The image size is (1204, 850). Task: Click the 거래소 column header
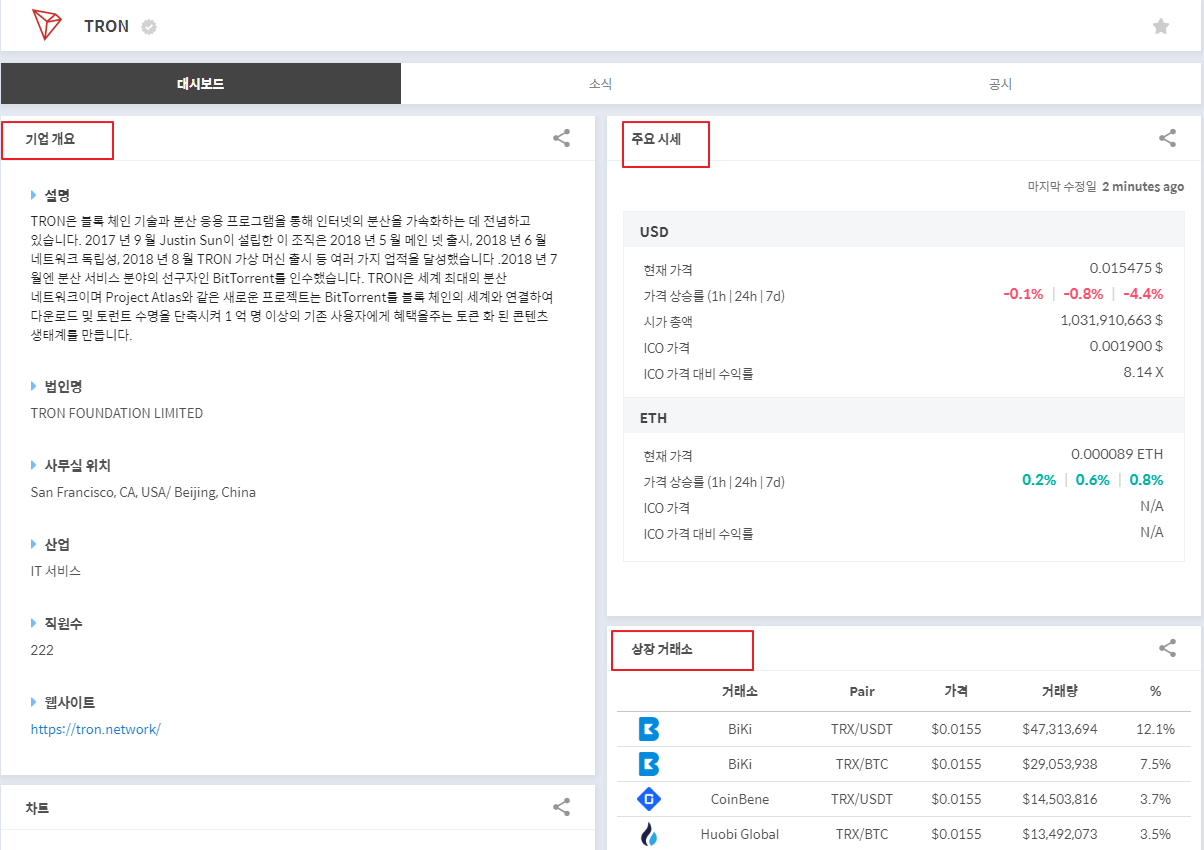pyautogui.click(x=739, y=691)
